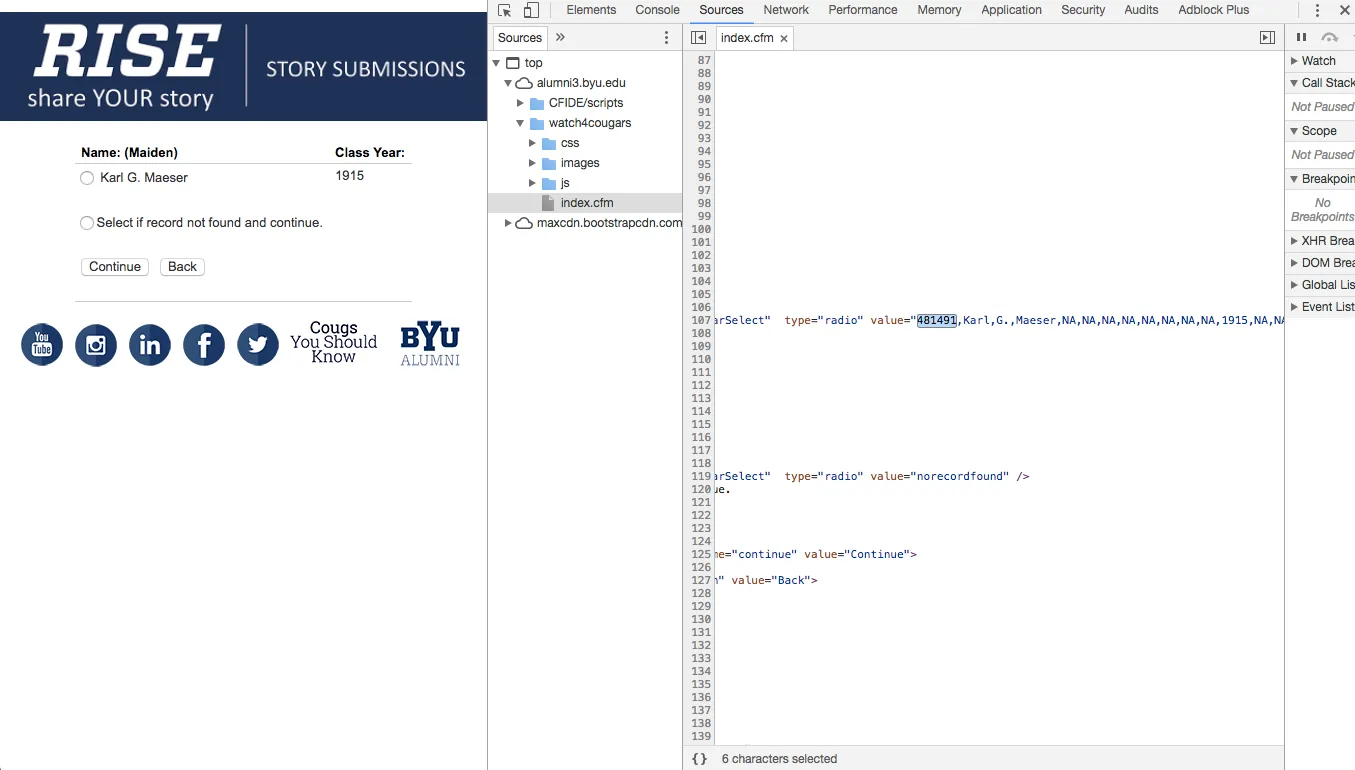
Task: Open the LinkedIn social icon
Action: click(150, 345)
